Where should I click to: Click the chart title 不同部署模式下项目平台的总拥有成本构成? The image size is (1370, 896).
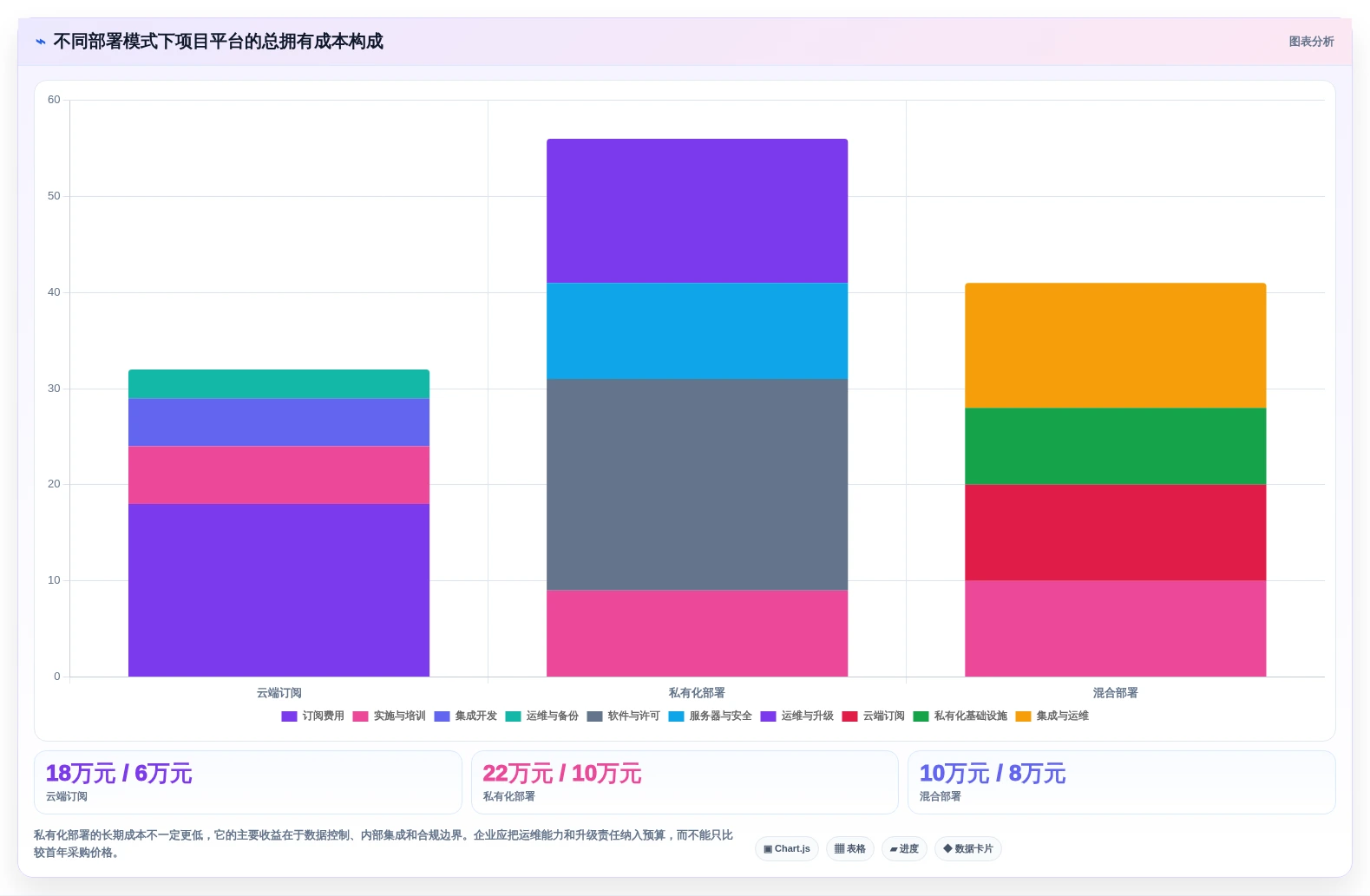coord(218,42)
